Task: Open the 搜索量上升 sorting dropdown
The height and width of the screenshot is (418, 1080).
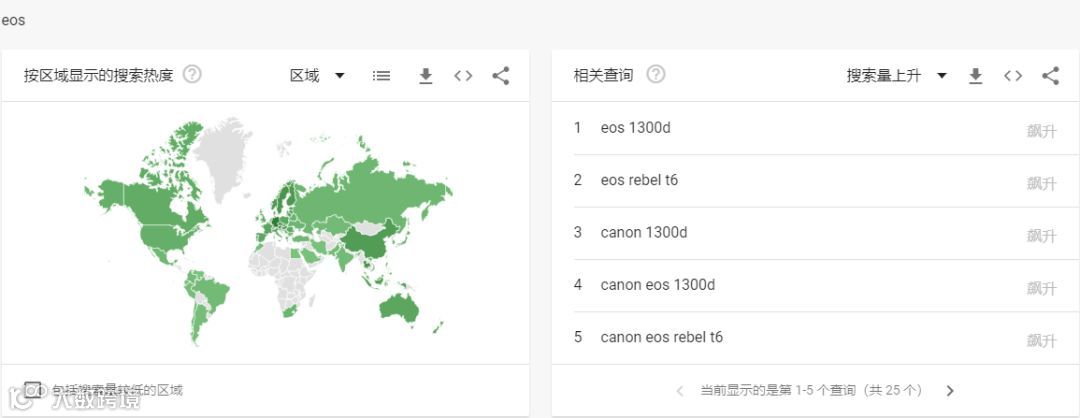Action: pos(896,76)
